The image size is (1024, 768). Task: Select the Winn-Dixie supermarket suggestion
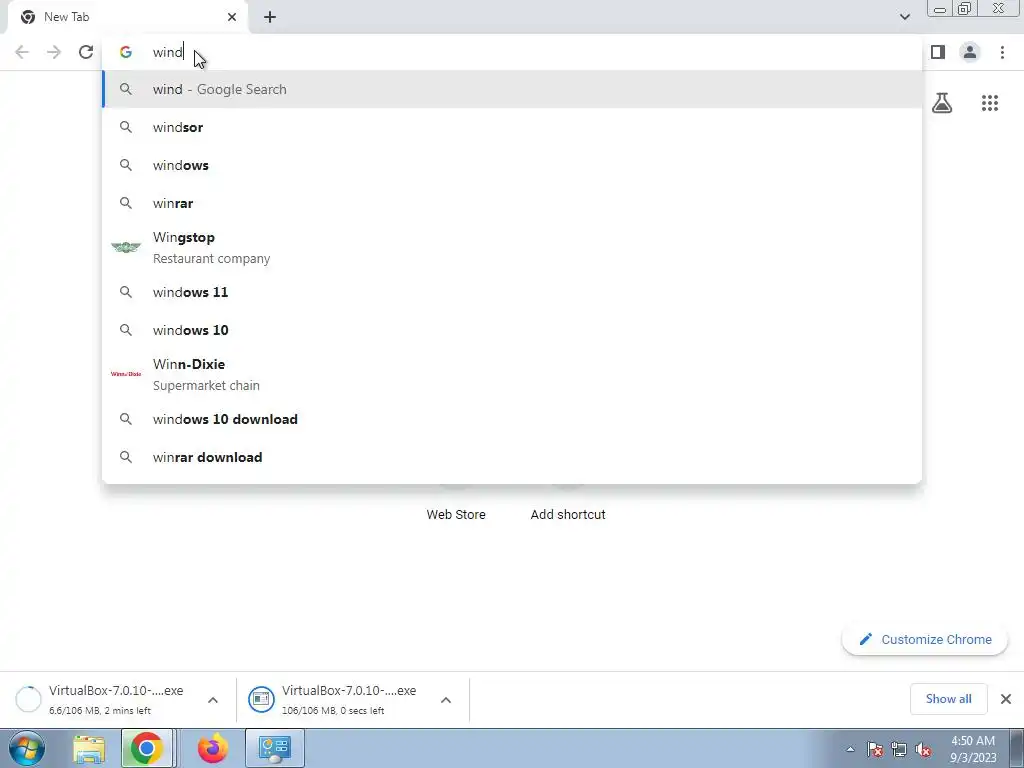(x=512, y=374)
